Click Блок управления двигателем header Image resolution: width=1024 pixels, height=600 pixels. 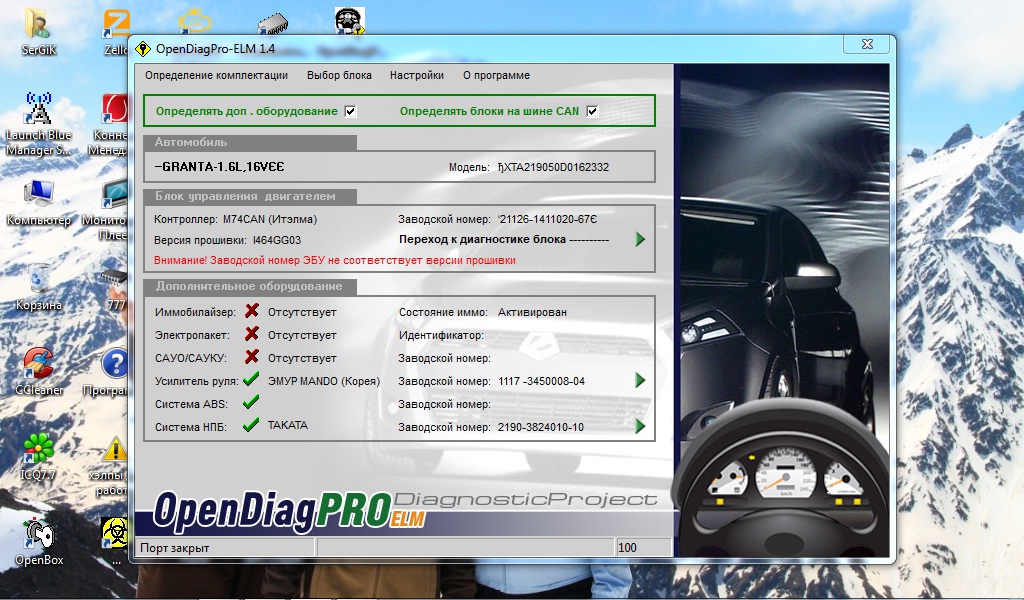250,196
